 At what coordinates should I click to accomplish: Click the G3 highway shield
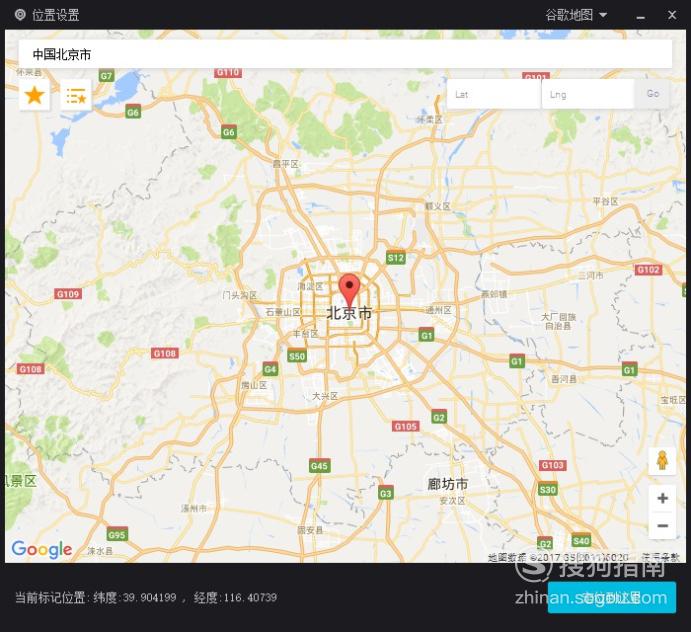click(385, 493)
